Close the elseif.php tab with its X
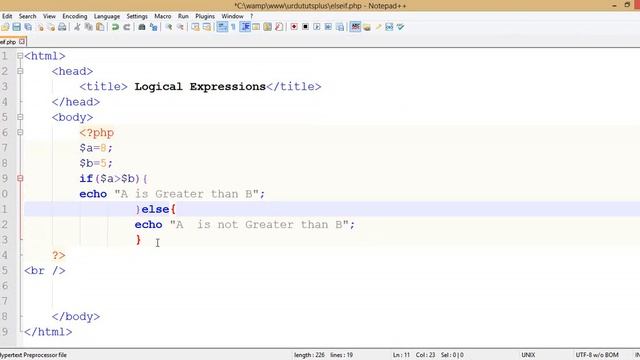The width and height of the screenshot is (640, 360). 22,41
